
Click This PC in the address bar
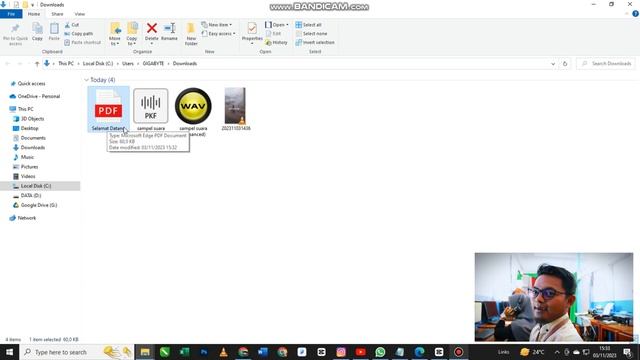click(66, 64)
